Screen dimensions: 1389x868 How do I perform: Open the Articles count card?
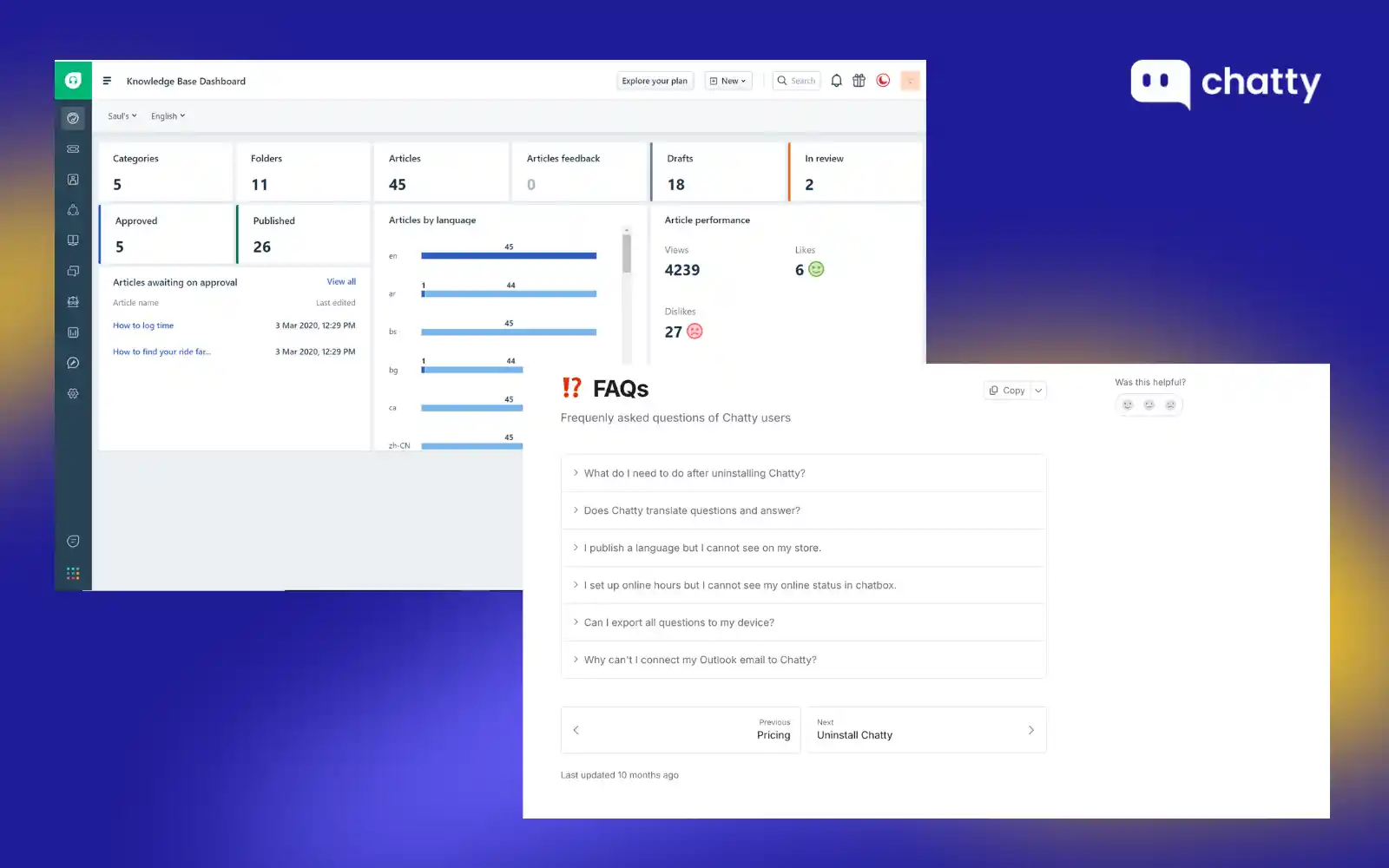[441, 172]
